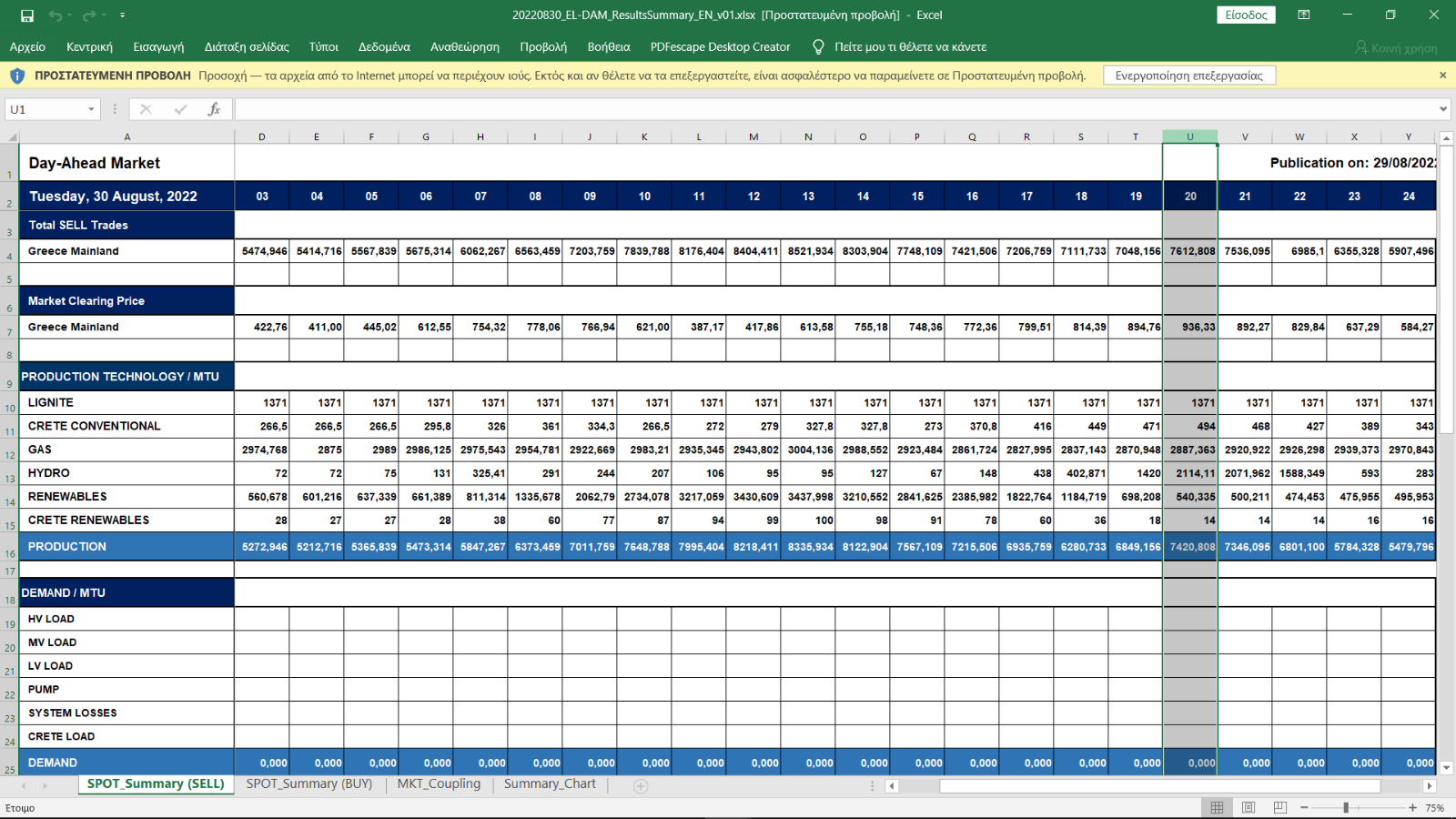Click hour header cell '12'
Viewport: 1456px width, 819px height.
pos(753,196)
